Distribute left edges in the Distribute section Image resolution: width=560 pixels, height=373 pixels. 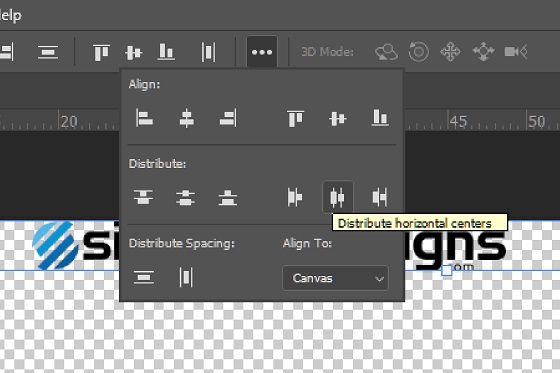click(x=295, y=197)
